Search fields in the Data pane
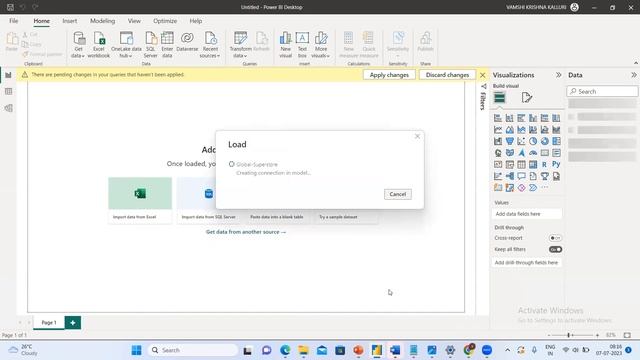 point(602,91)
